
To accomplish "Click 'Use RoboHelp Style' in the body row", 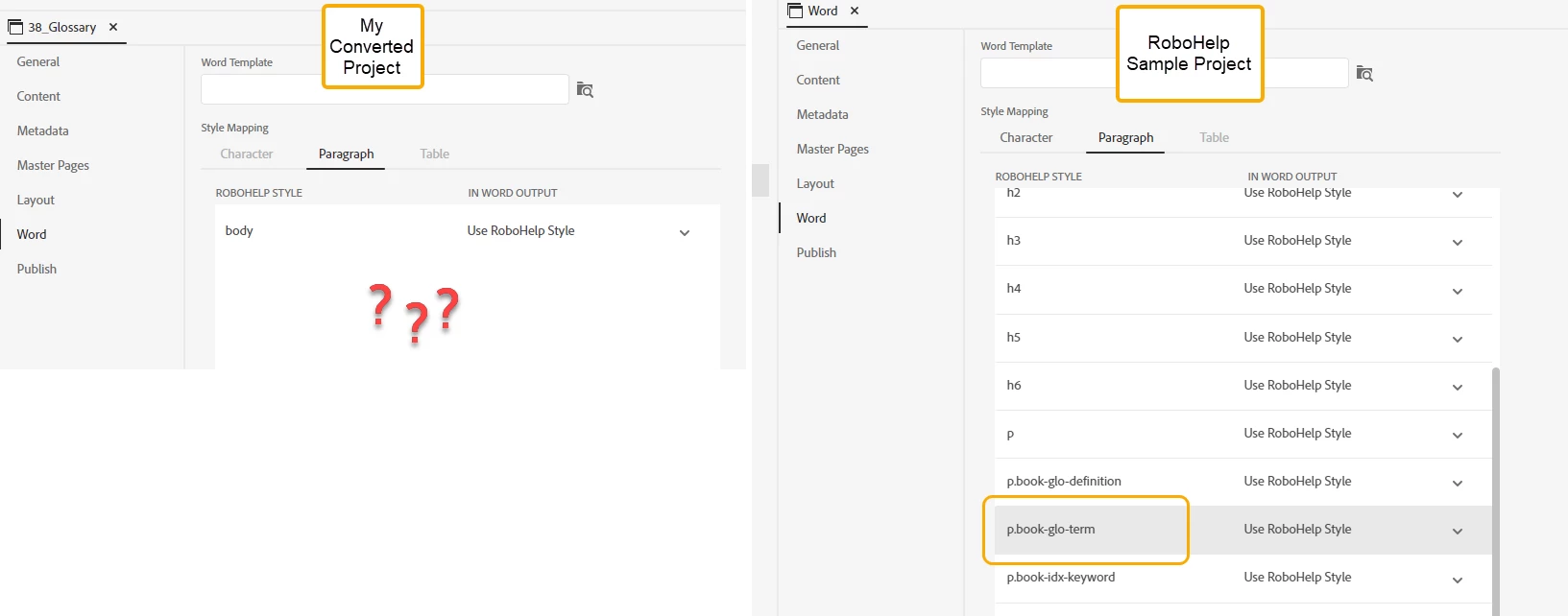I will point(520,230).
